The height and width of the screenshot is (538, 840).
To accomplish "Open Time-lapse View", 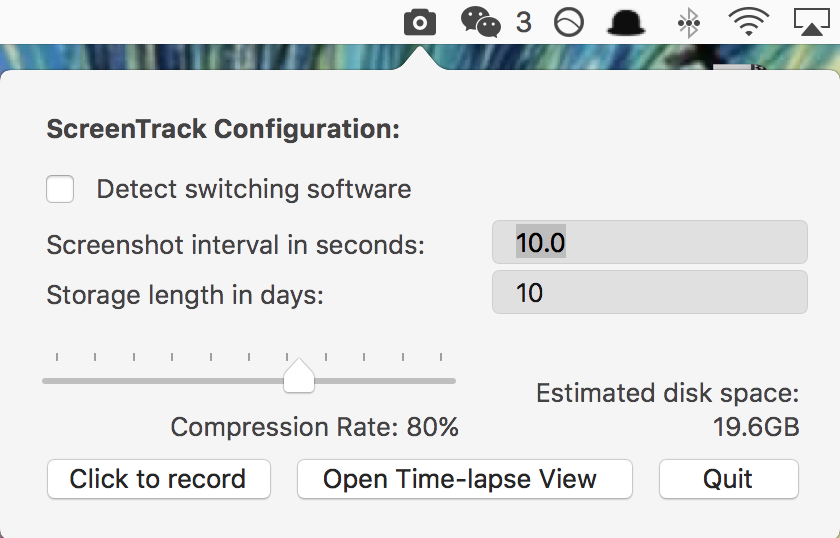I will (x=464, y=479).
